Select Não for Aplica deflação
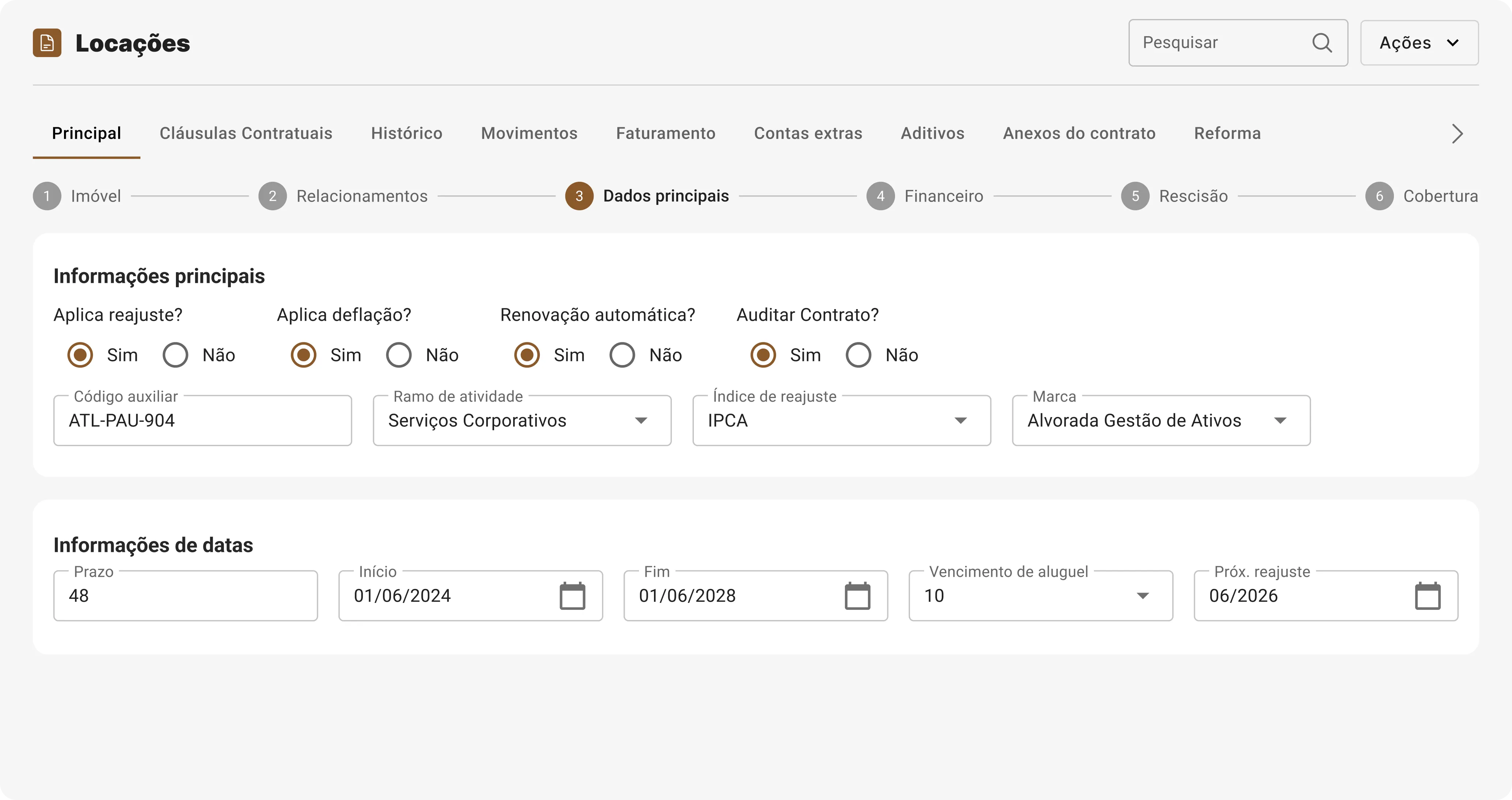This screenshot has height=800, width=1512. click(x=399, y=355)
